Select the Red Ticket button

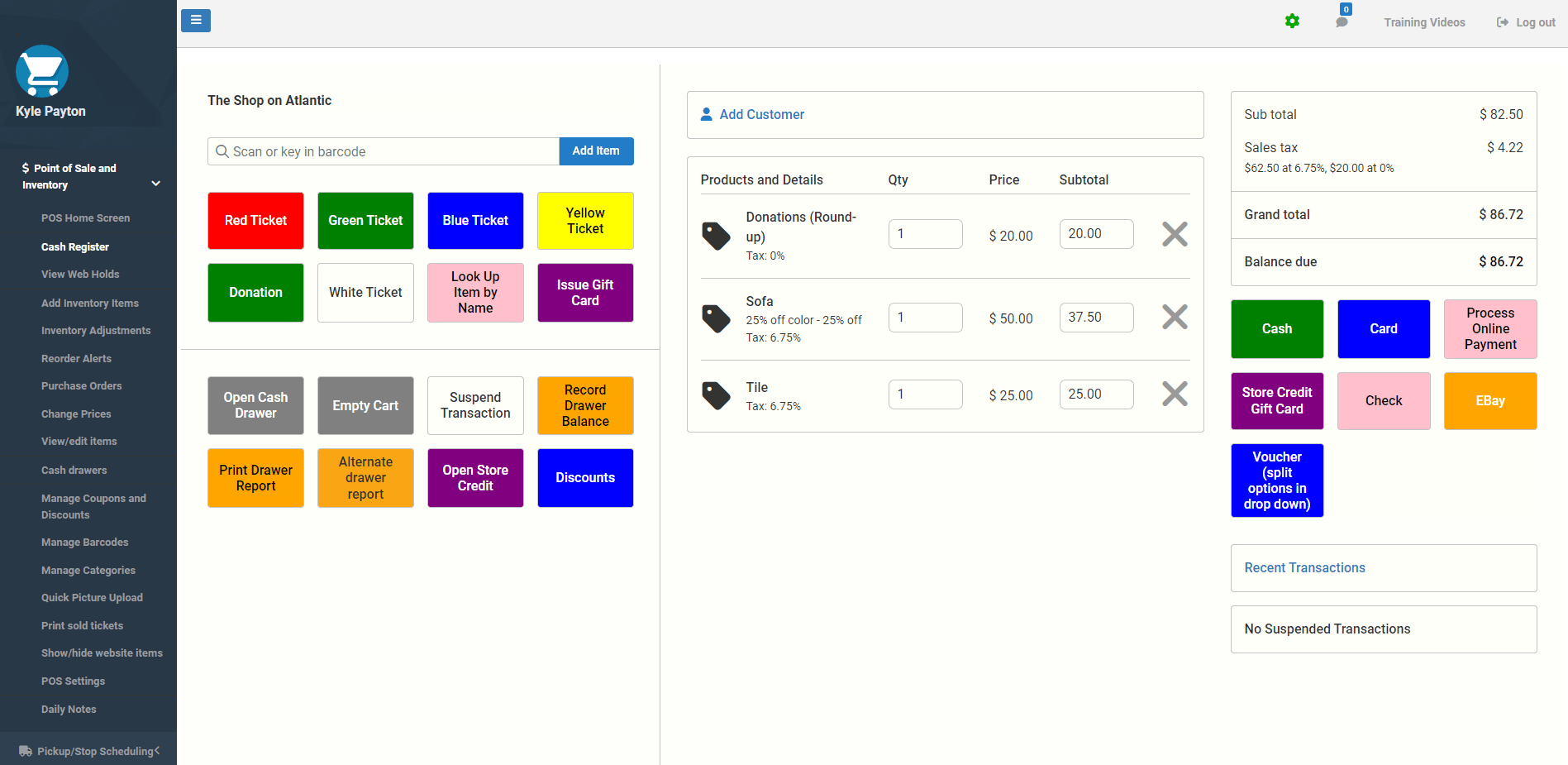click(x=255, y=221)
